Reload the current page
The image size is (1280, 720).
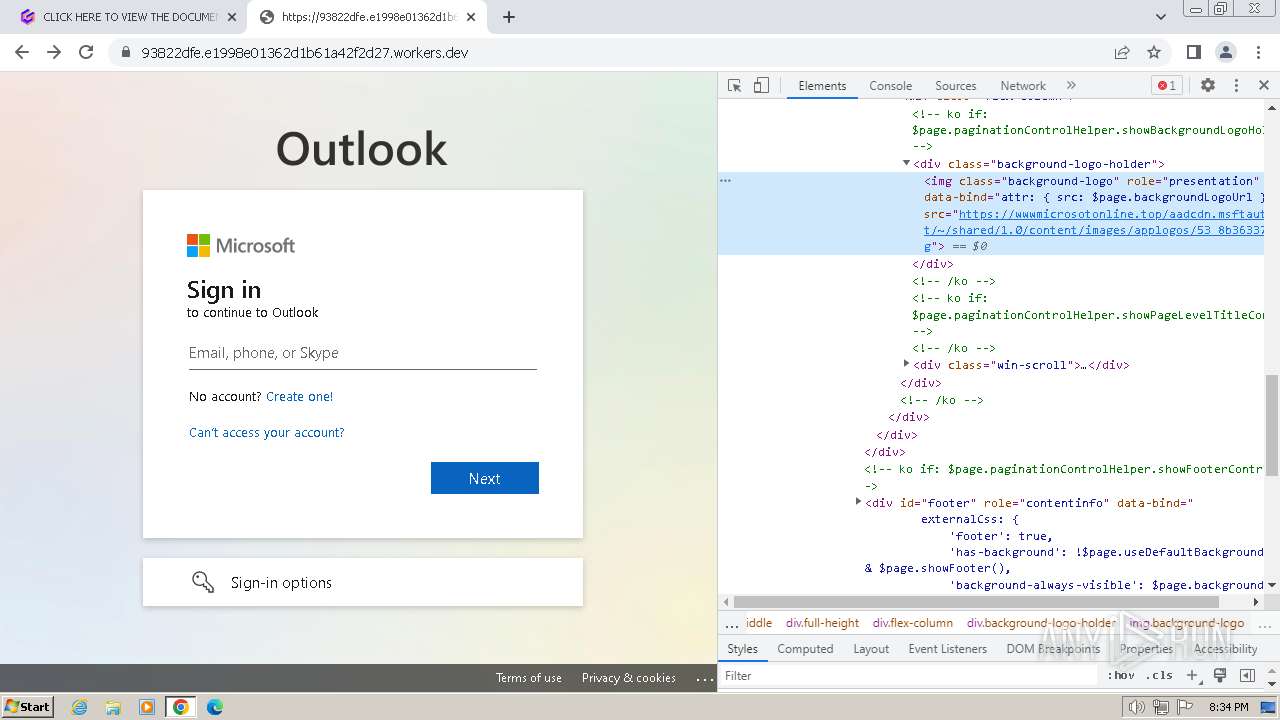point(86,52)
